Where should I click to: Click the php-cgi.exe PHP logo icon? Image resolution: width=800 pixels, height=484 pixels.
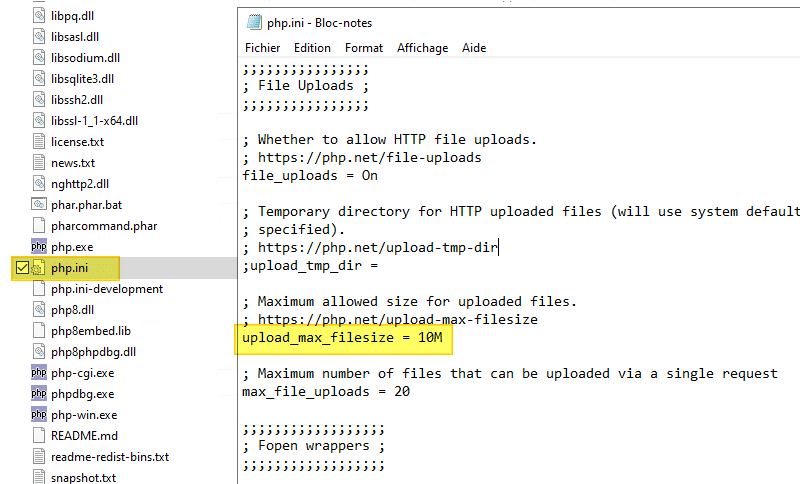tap(39, 373)
